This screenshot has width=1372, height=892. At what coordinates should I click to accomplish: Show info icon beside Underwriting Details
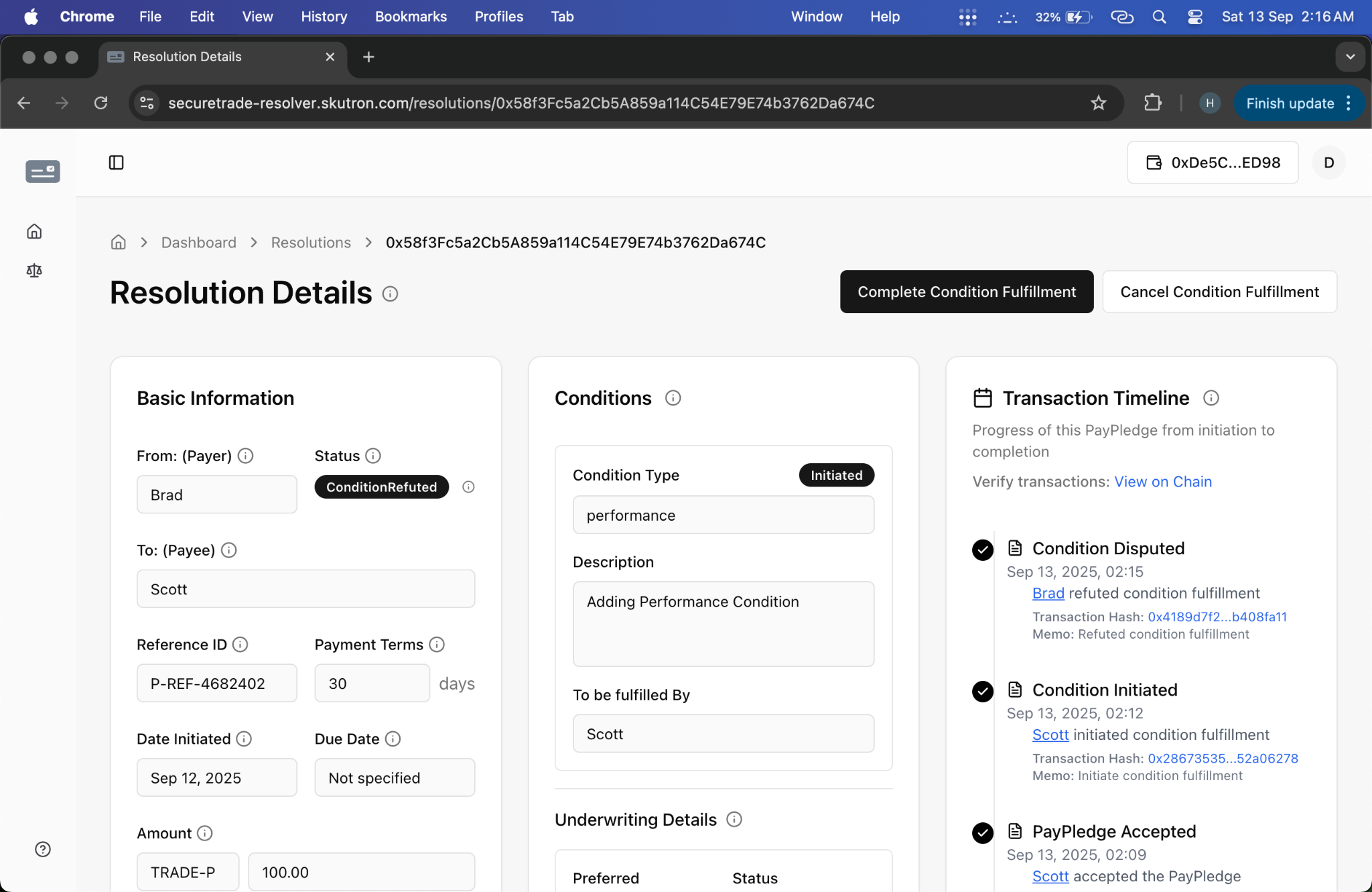(x=734, y=819)
